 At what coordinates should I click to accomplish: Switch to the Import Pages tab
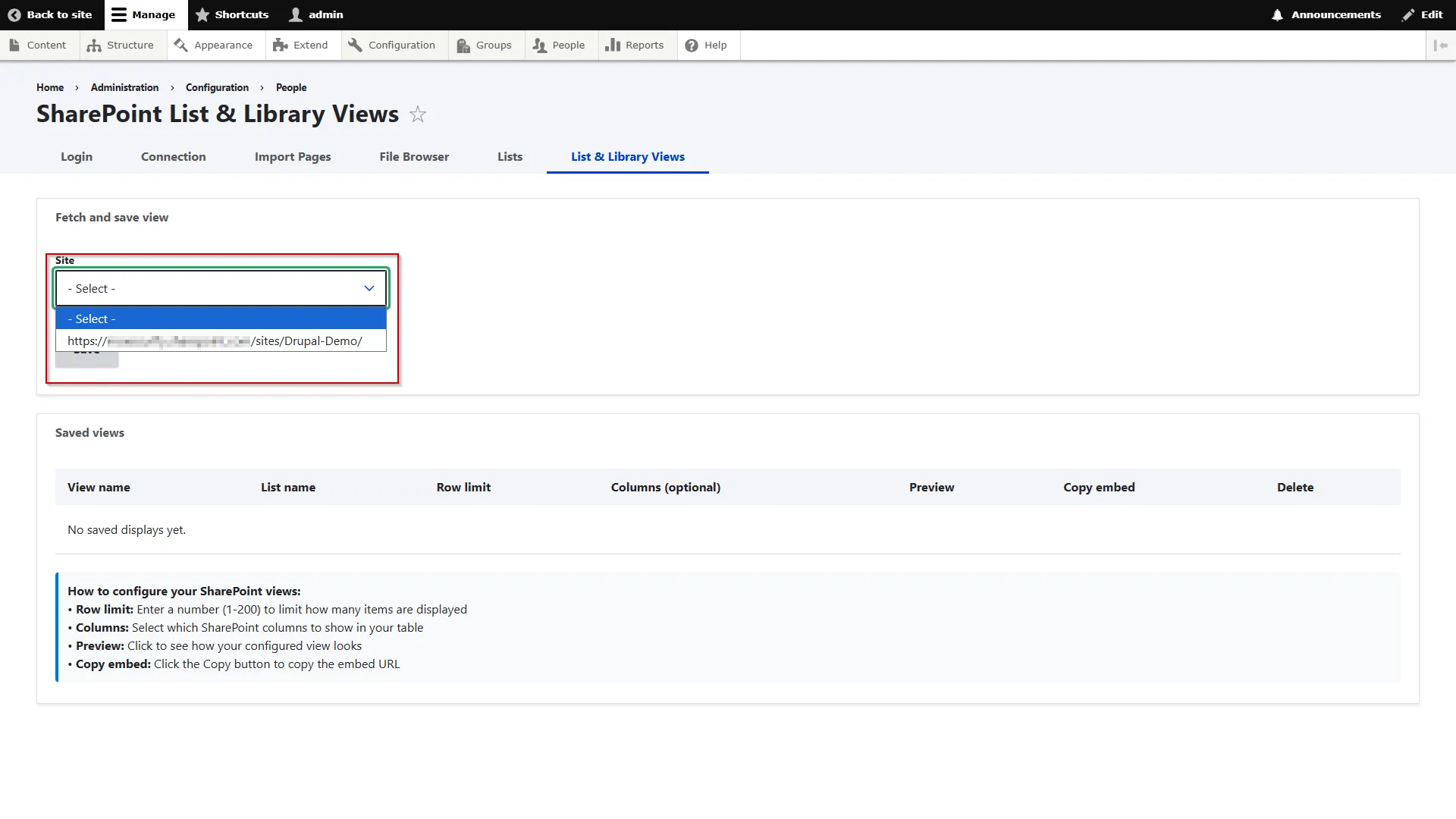coord(293,157)
